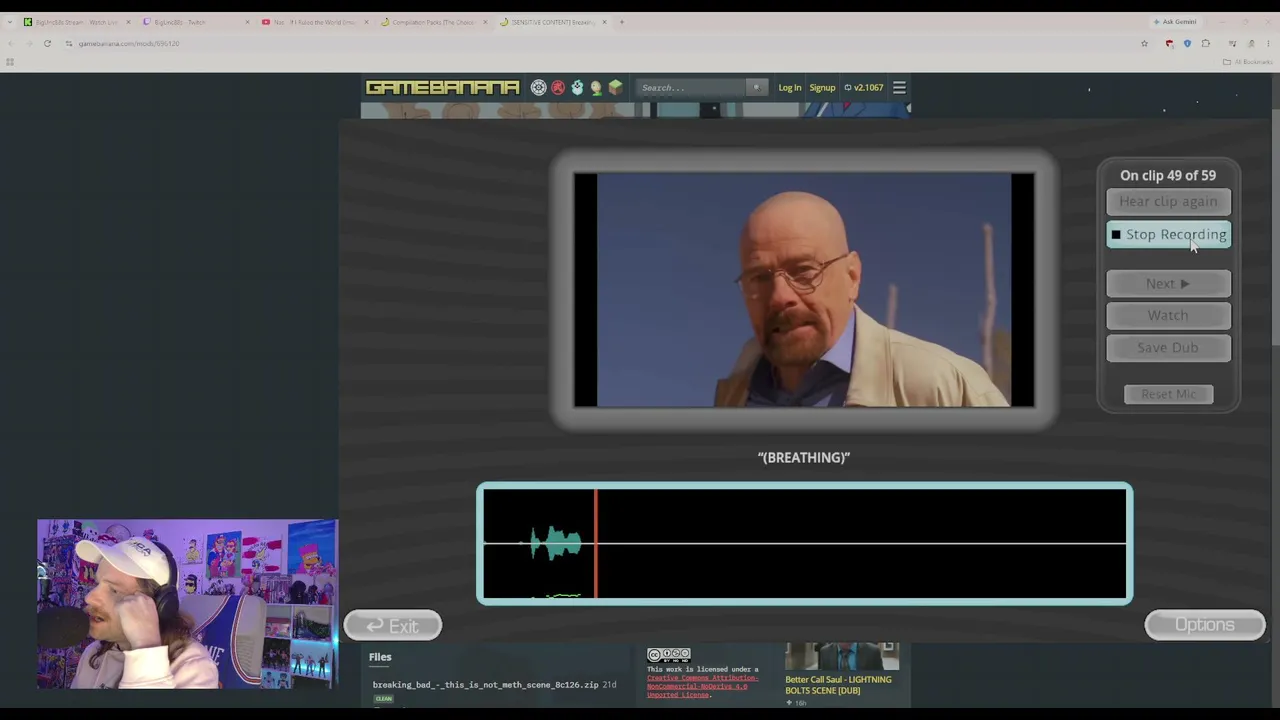Open the v2.1067 version menu
The height and width of the screenshot is (720, 1280).
(x=864, y=88)
